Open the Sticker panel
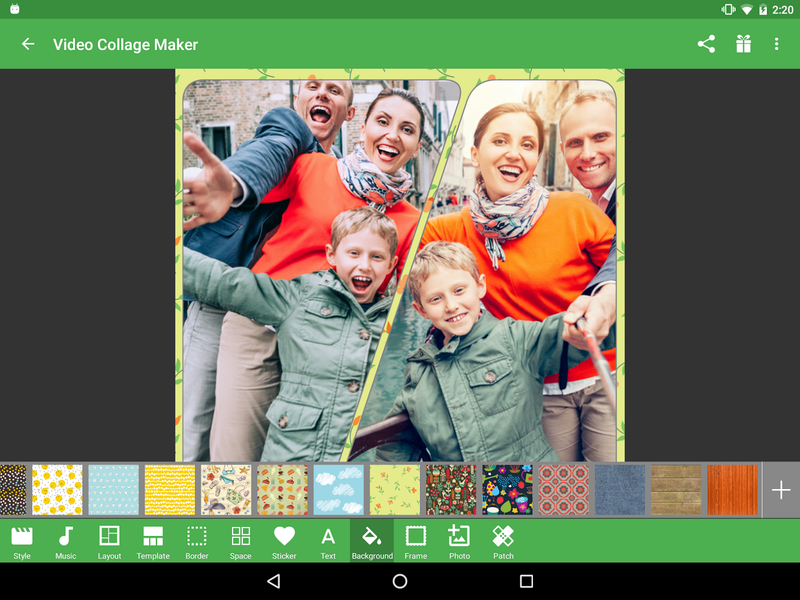This screenshot has height=600, width=800. (x=284, y=540)
